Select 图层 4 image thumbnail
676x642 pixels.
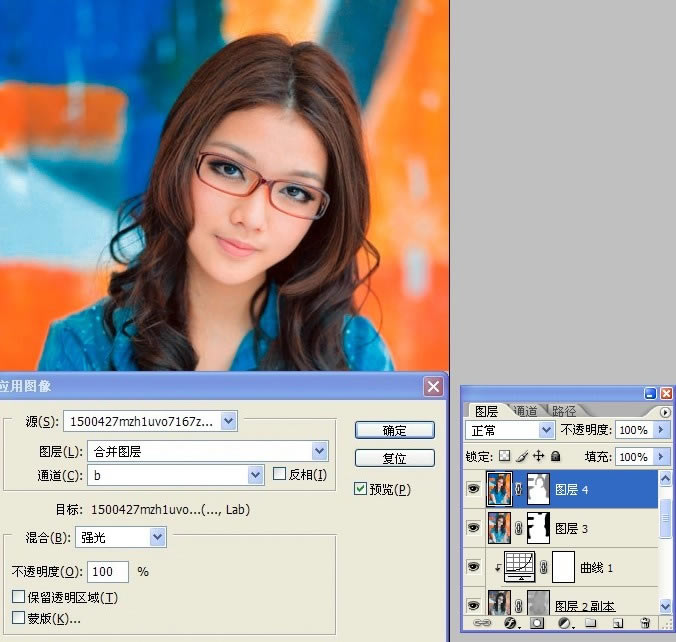(x=499, y=489)
